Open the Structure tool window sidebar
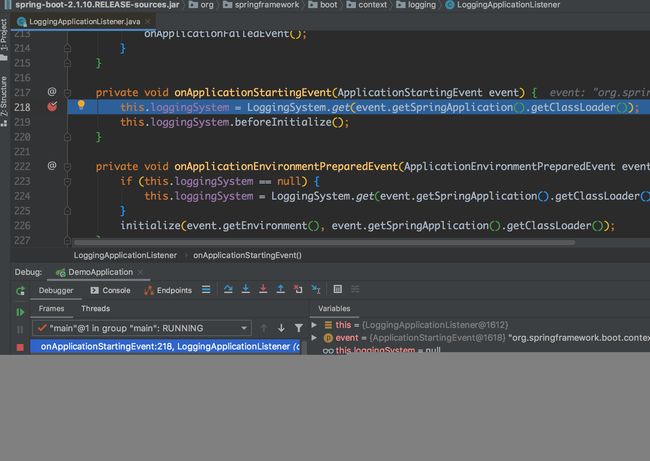The width and height of the screenshot is (650, 461). click(x=4, y=101)
